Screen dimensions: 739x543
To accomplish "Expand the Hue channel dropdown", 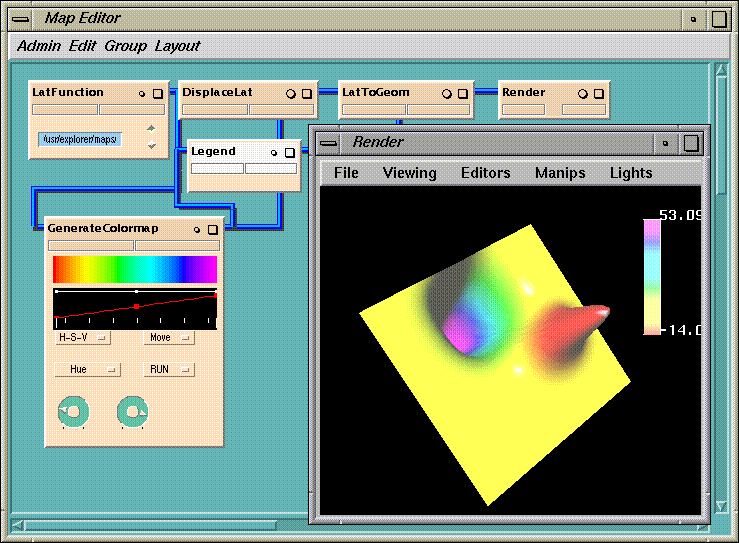I will [x=86, y=369].
